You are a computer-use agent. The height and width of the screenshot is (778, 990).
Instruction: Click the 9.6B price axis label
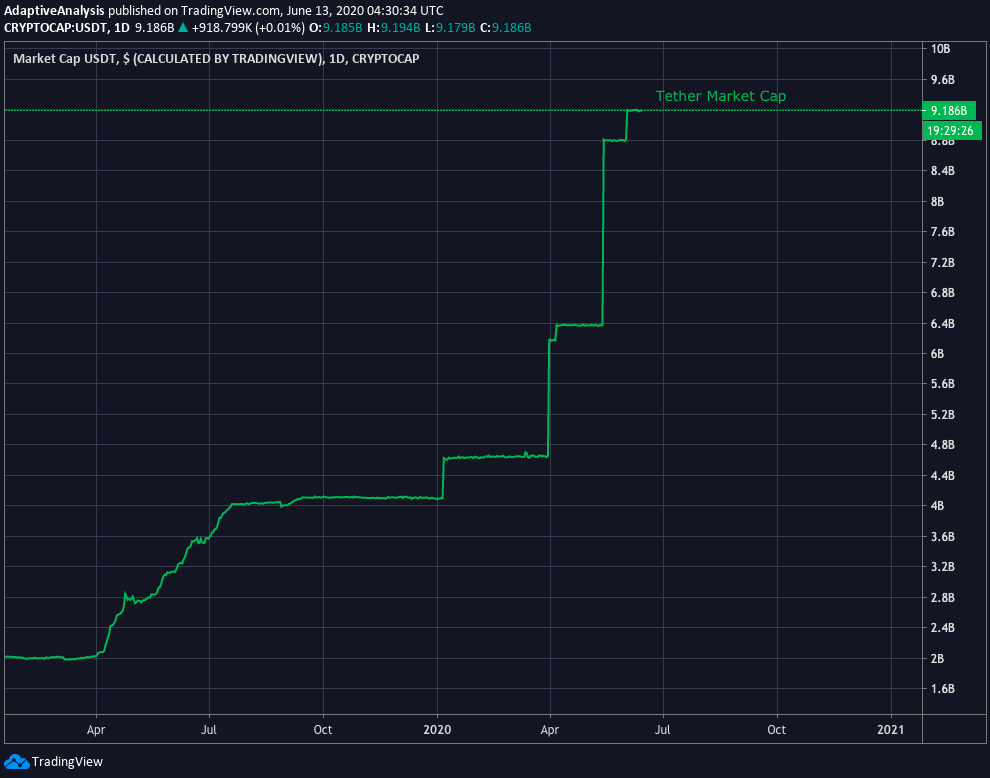pyautogui.click(x=943, y=80)
